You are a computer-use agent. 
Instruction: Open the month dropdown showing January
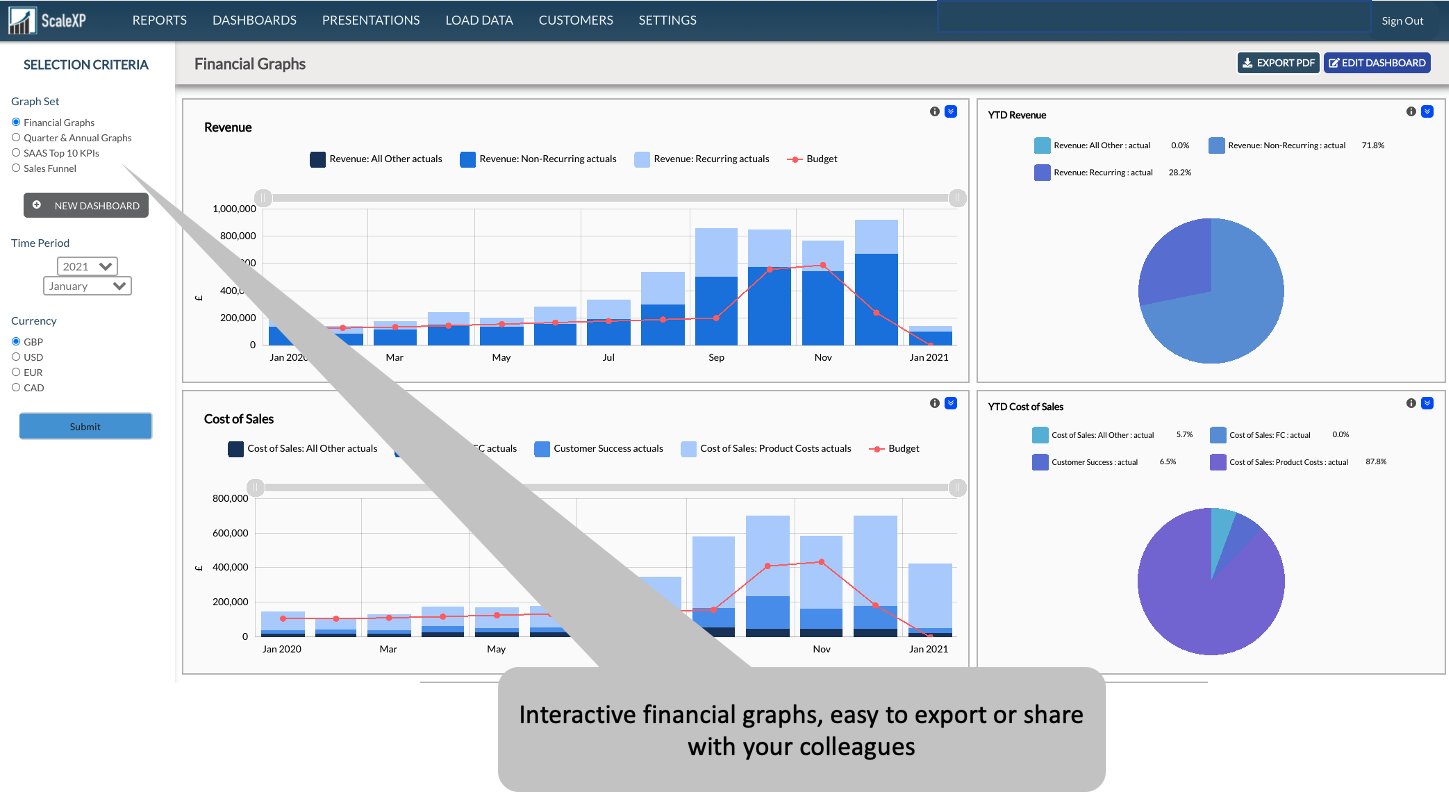87,286
